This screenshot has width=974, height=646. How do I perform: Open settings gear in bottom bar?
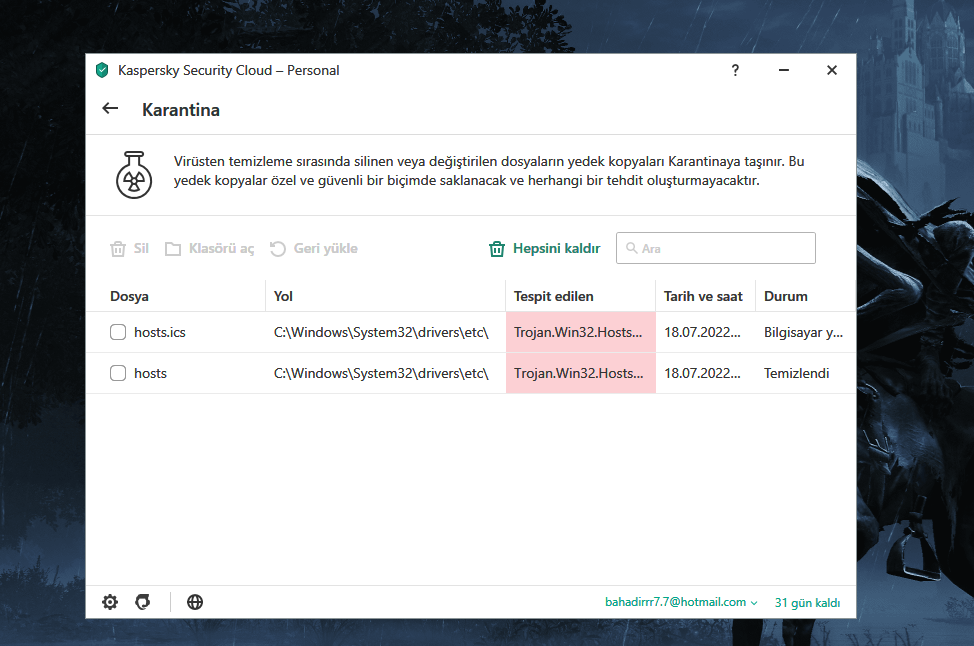pyautogui.click(x=110, y=602)
